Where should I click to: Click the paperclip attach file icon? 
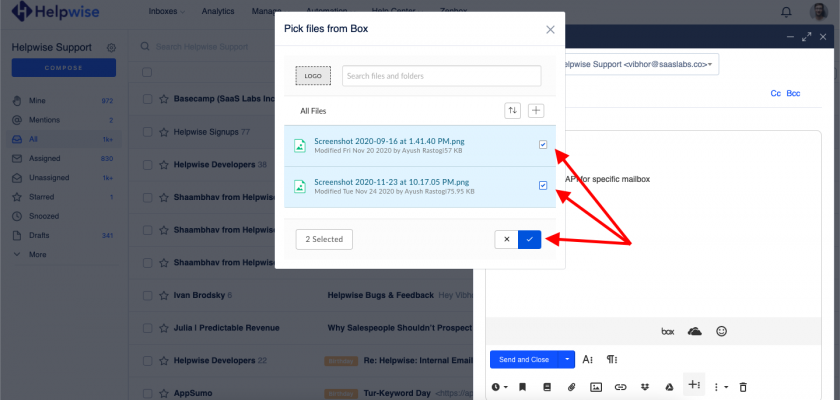point(572,386)
